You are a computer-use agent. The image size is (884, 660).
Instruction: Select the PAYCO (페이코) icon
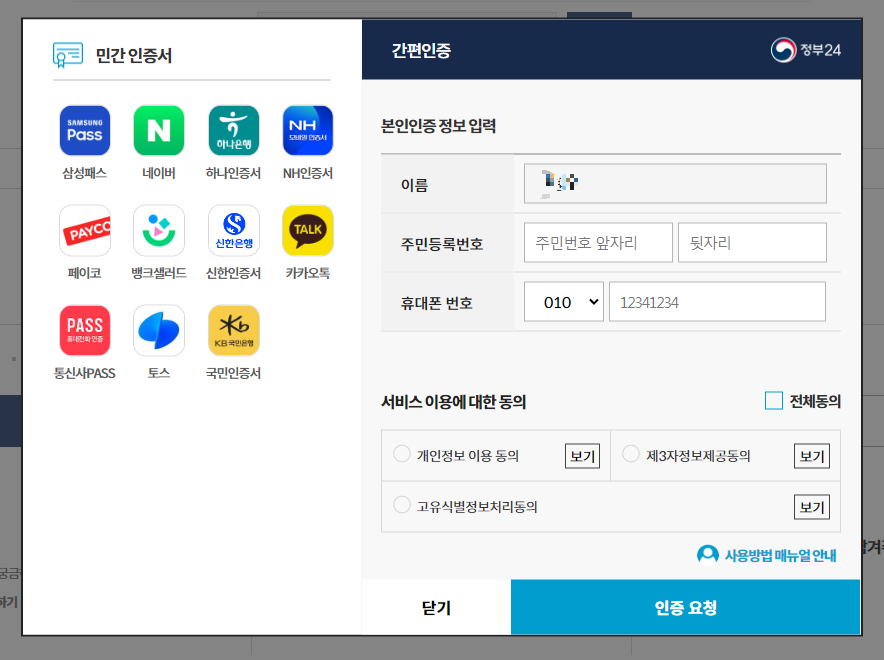tap(85, 230)
